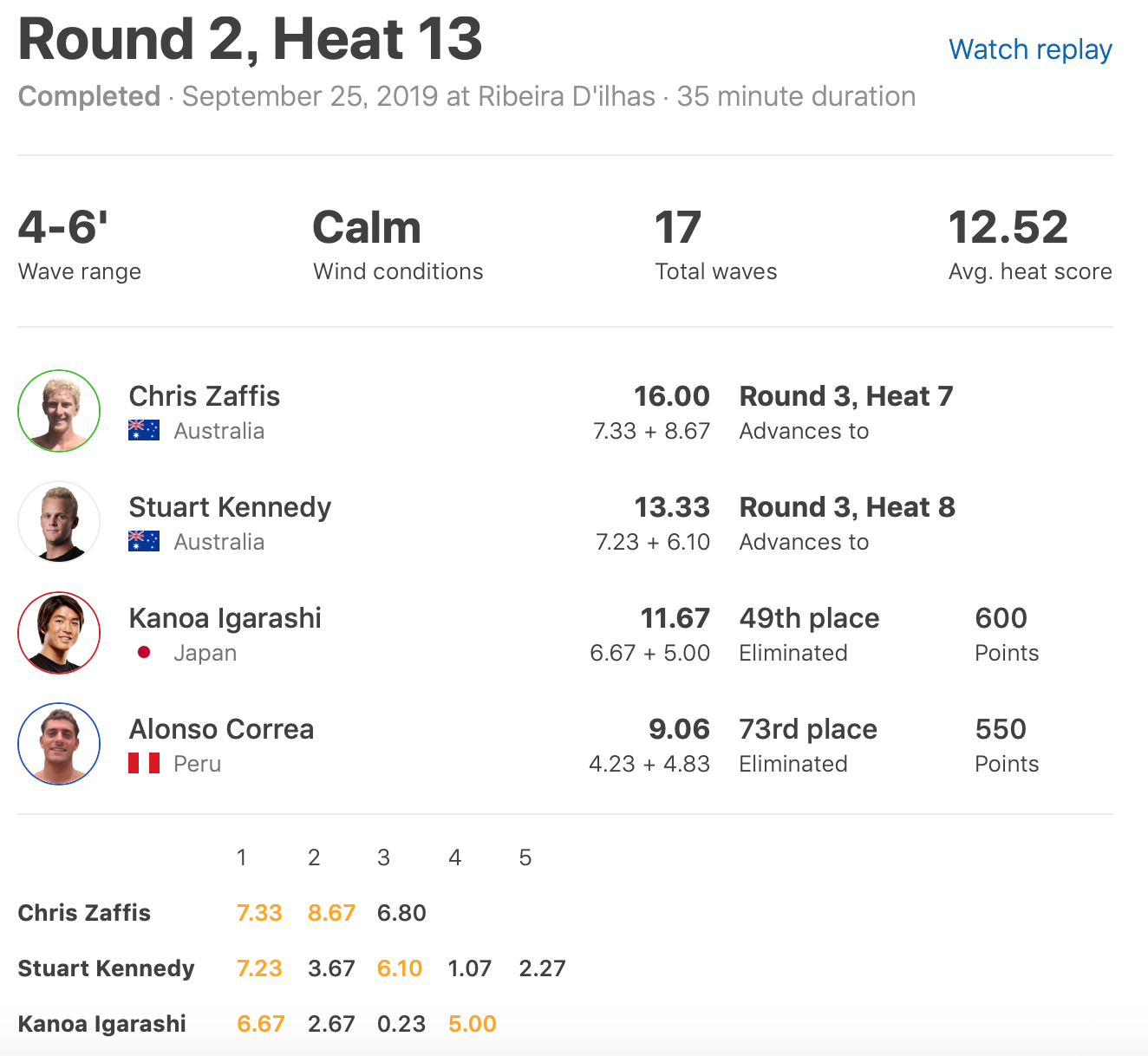
Task: Click Kanoa Igarashi's 5.00 wave score
Action: [472, 1024]
